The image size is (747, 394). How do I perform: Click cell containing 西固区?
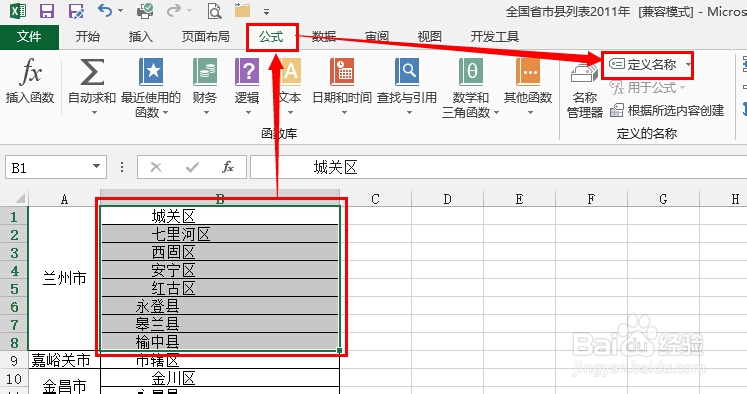220,252
